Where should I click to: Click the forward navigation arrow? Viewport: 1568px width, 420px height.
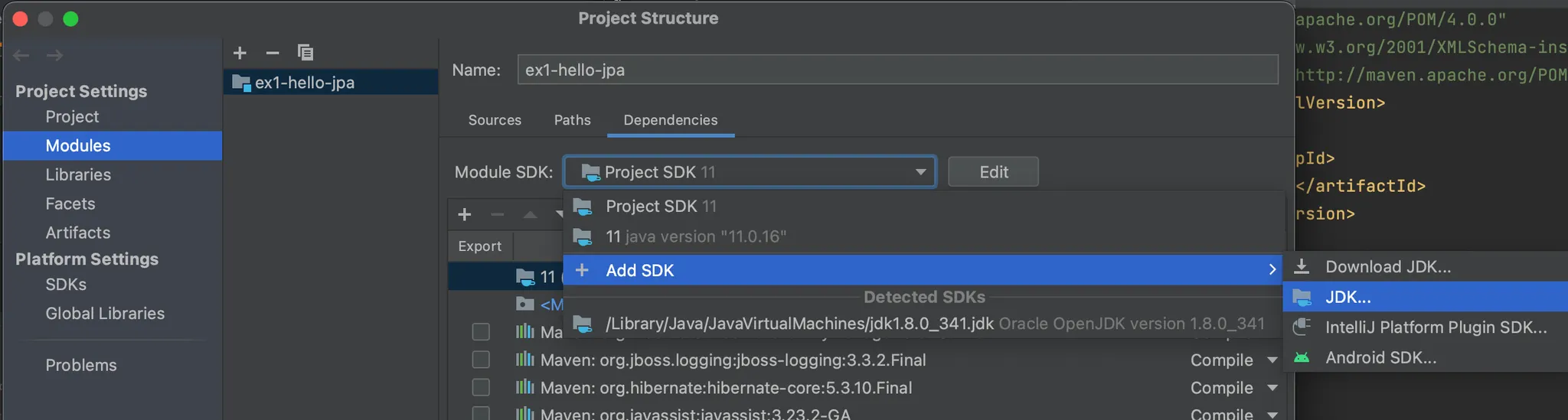point(54,56)
